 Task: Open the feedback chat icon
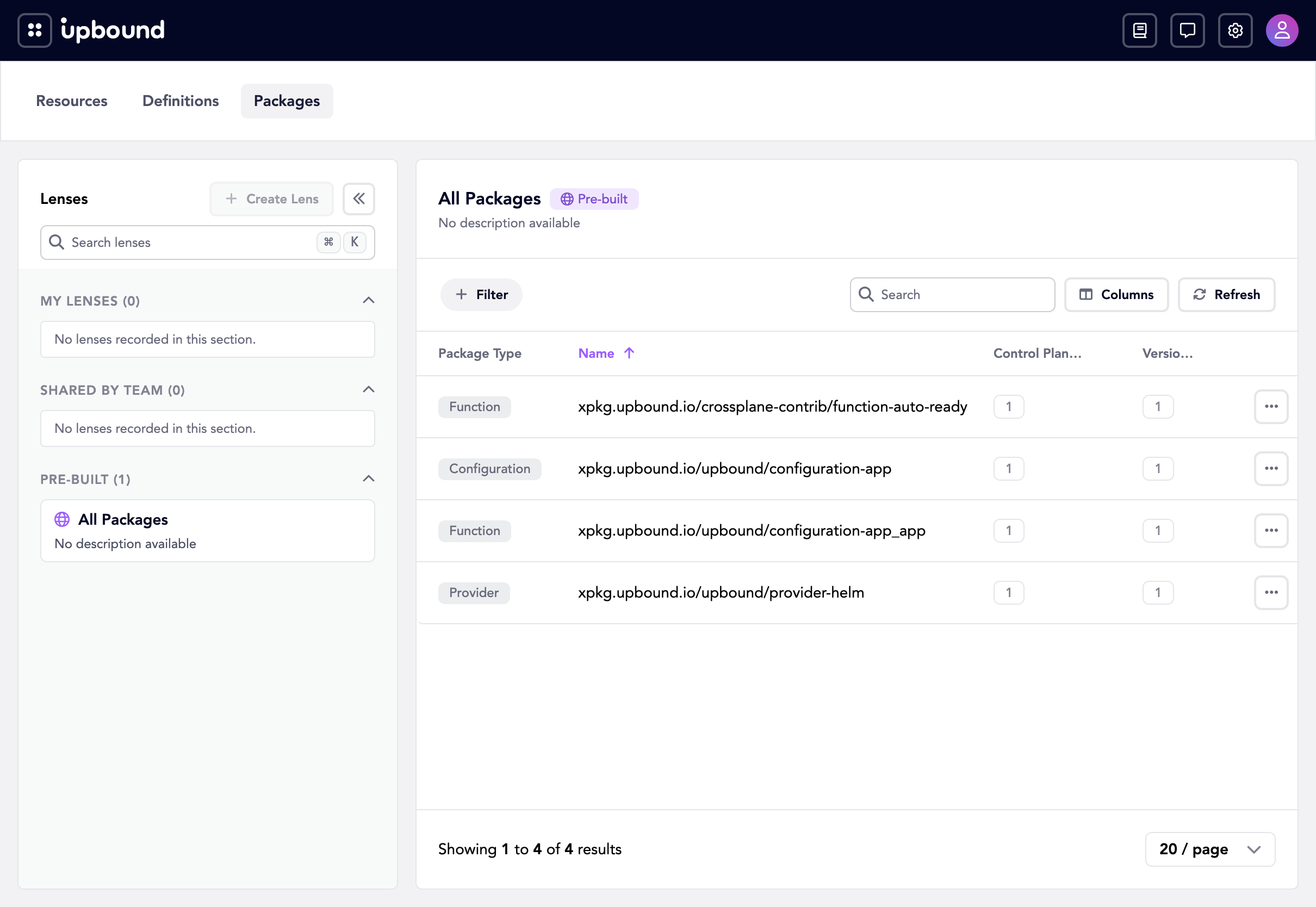pos(1187,30)
